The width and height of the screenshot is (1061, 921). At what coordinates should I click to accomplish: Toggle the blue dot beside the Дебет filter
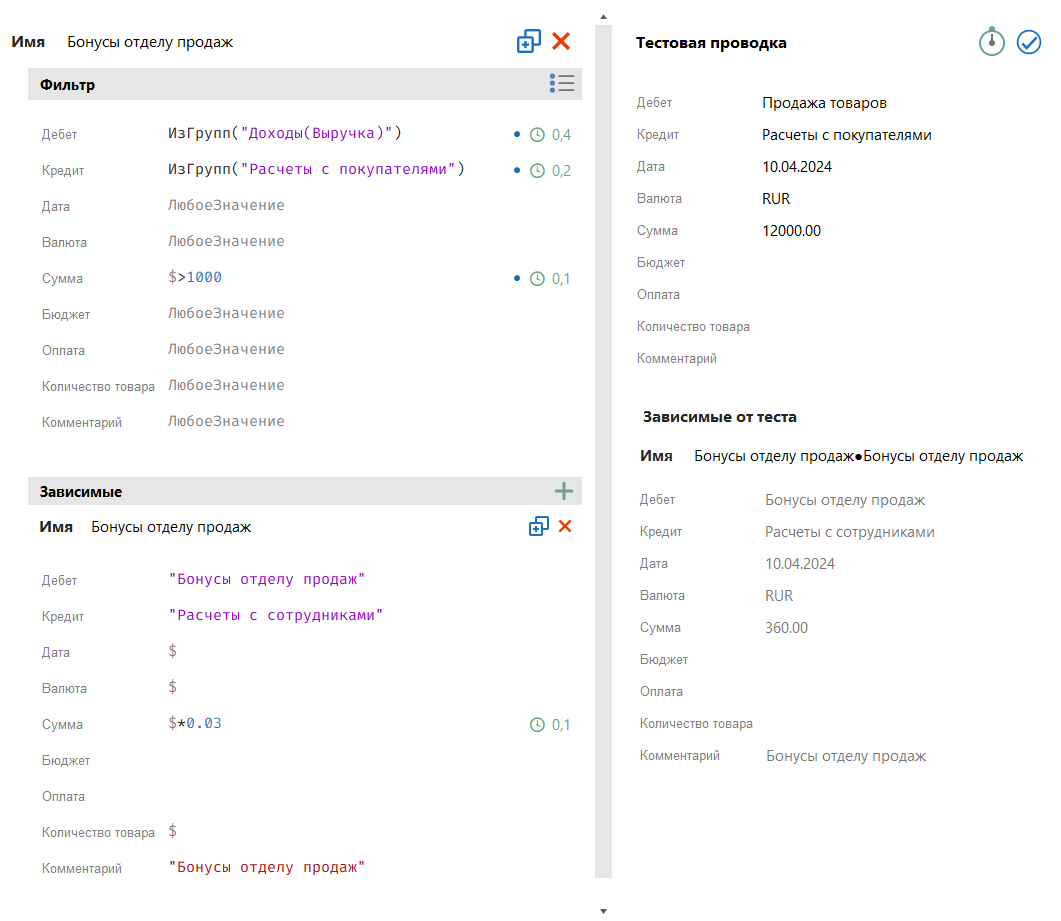click(517, 134)
